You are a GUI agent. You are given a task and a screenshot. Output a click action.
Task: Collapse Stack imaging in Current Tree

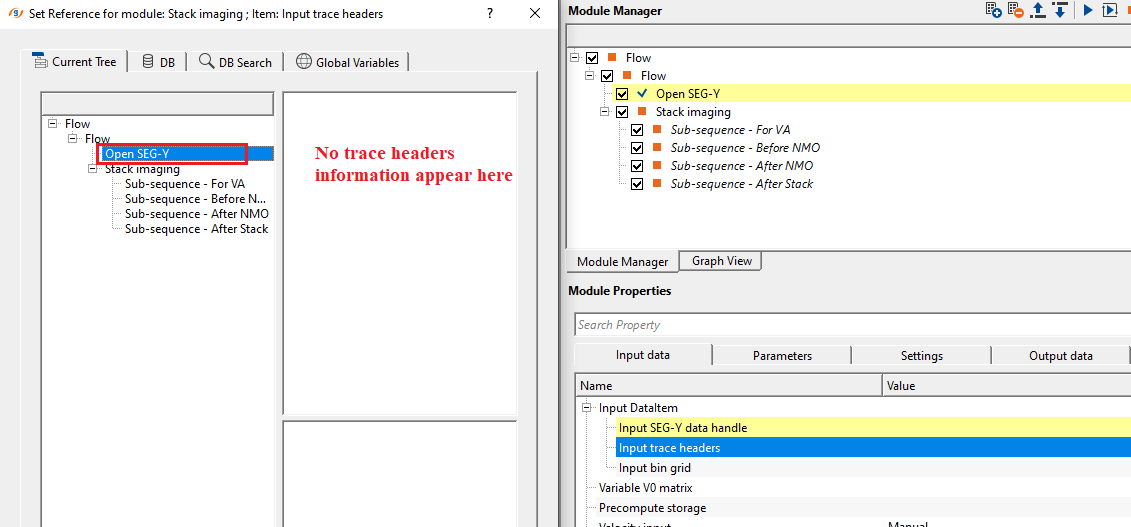coord(93,170)
